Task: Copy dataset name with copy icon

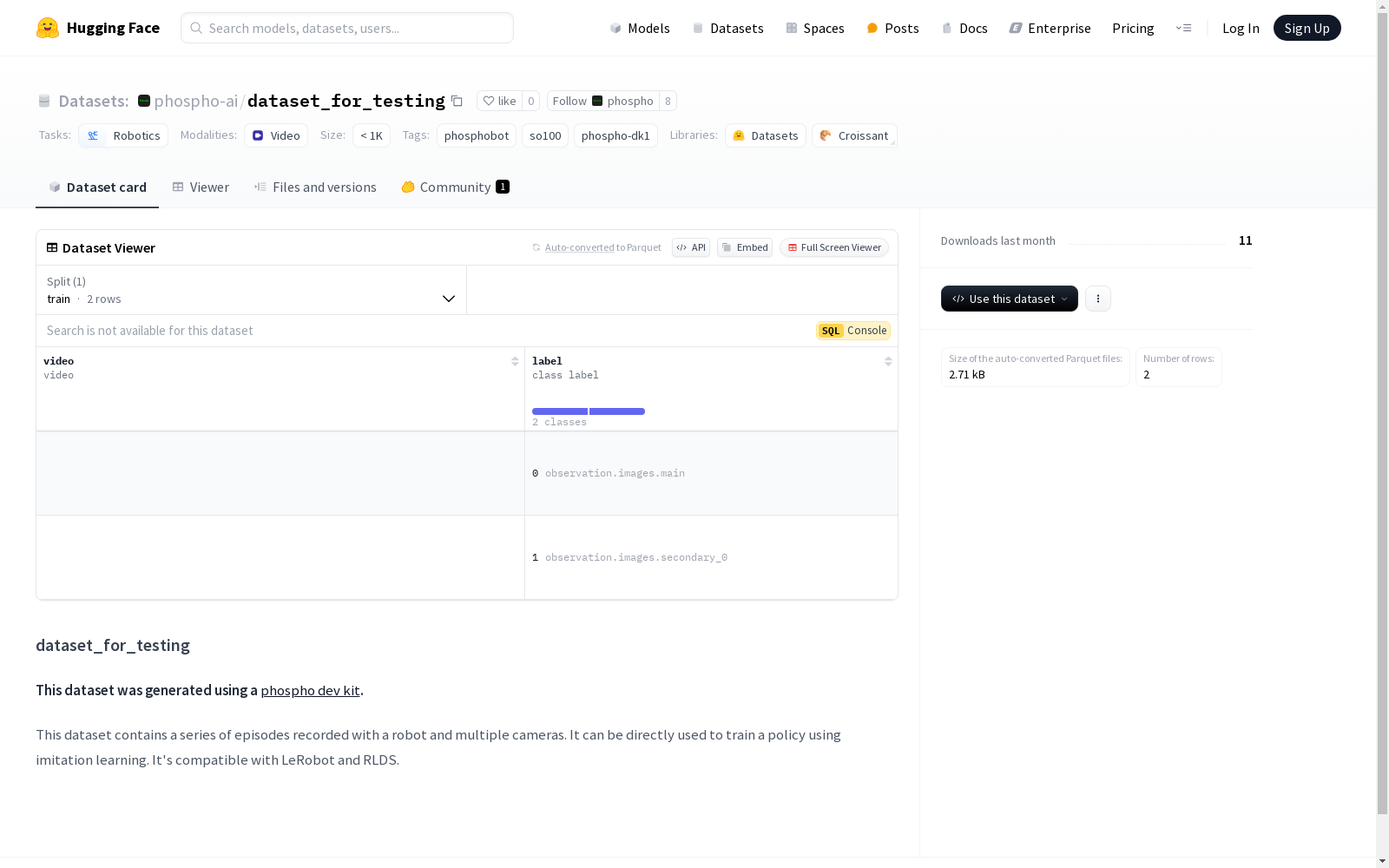Action: (x=457, y=101)
